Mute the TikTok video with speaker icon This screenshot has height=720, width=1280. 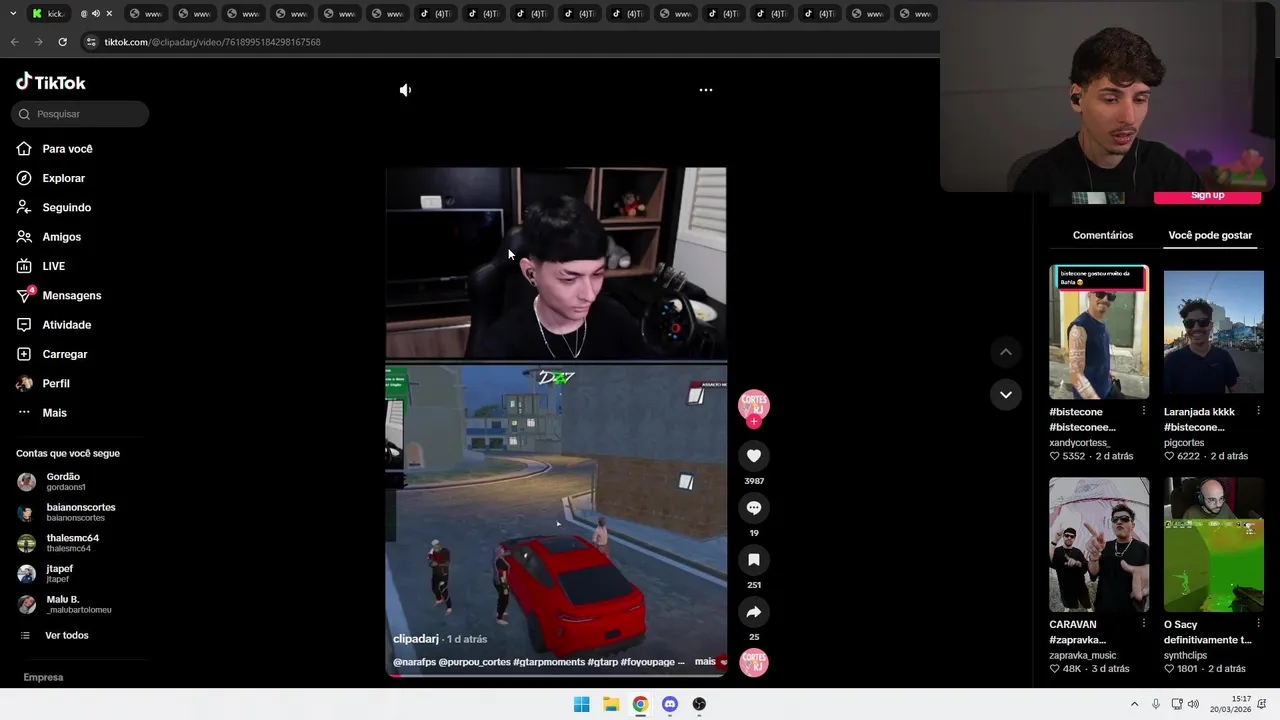pyautogui.click(x=405, y=90)
